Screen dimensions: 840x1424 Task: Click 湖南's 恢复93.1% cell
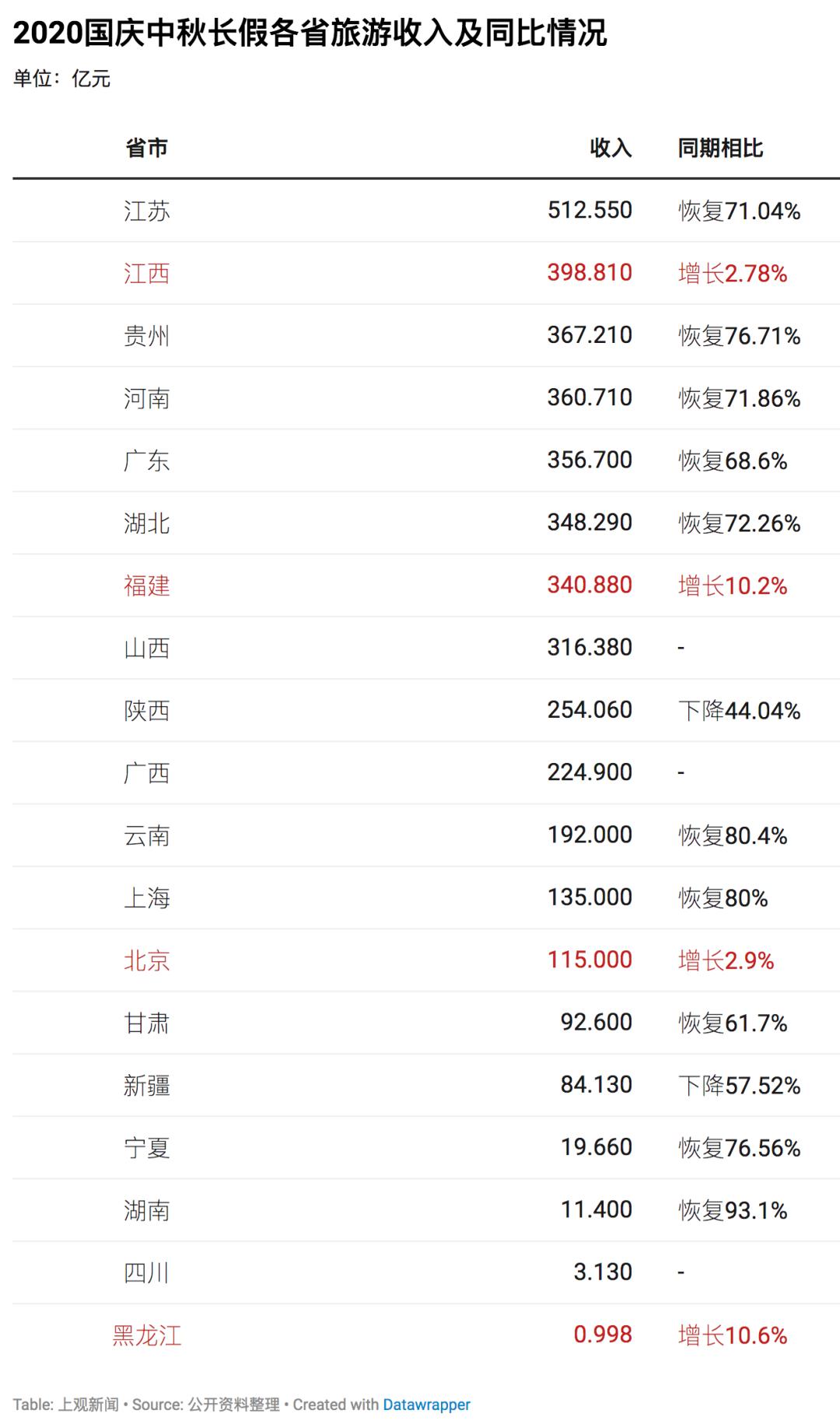click(733, 1210)
